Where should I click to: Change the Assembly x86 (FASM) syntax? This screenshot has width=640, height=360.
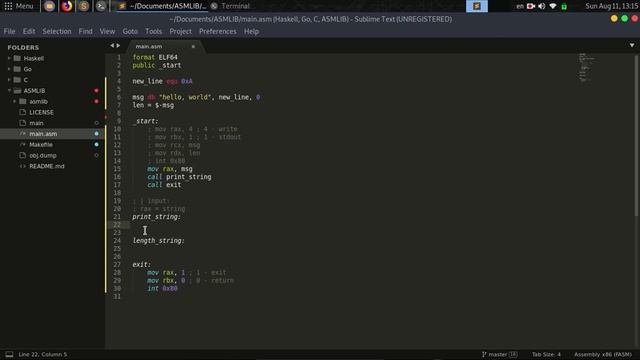[x=602, y=354]
